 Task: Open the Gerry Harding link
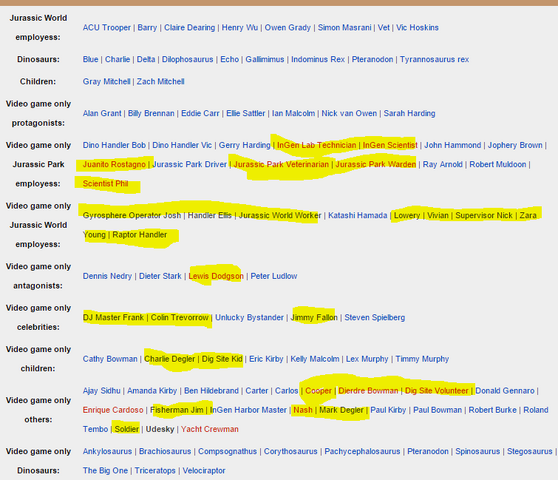click(x=244, y=145)
